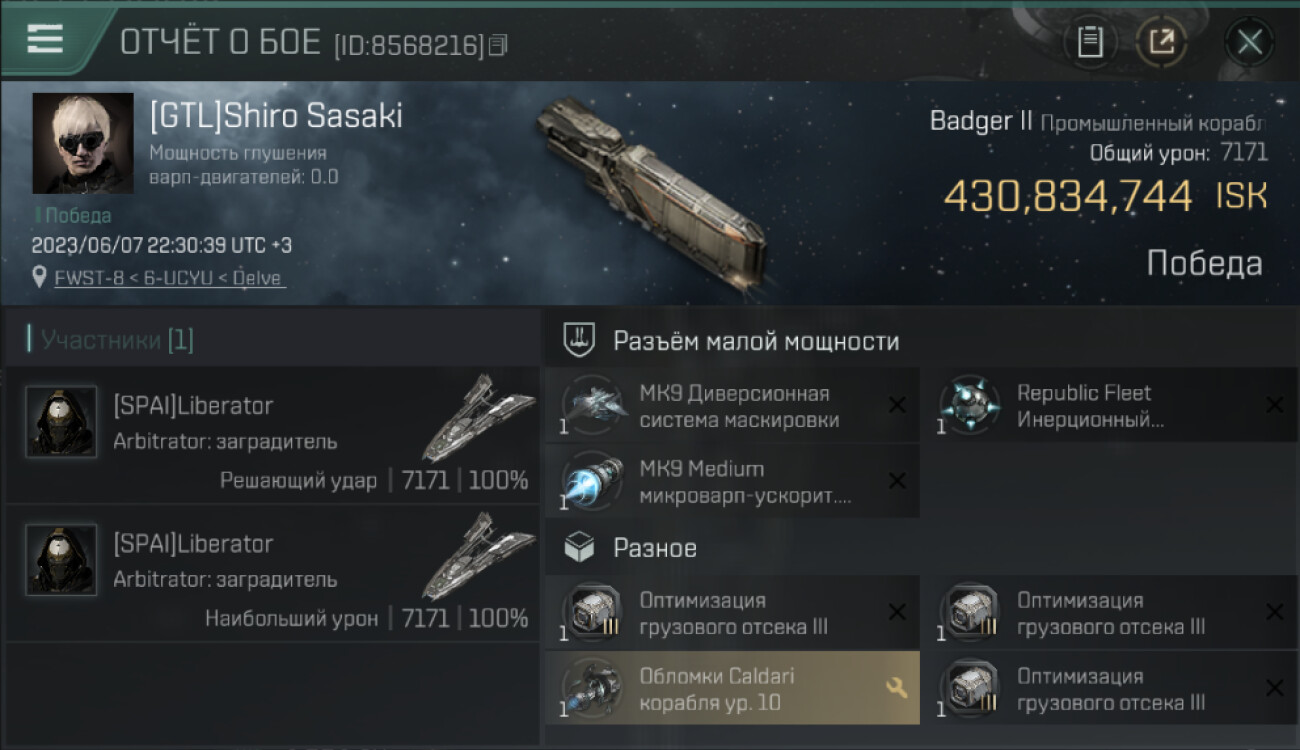Open the FWST-8 < 6-UCYU < Delve location link
The image size is (1300, 750).
(169, 277)
